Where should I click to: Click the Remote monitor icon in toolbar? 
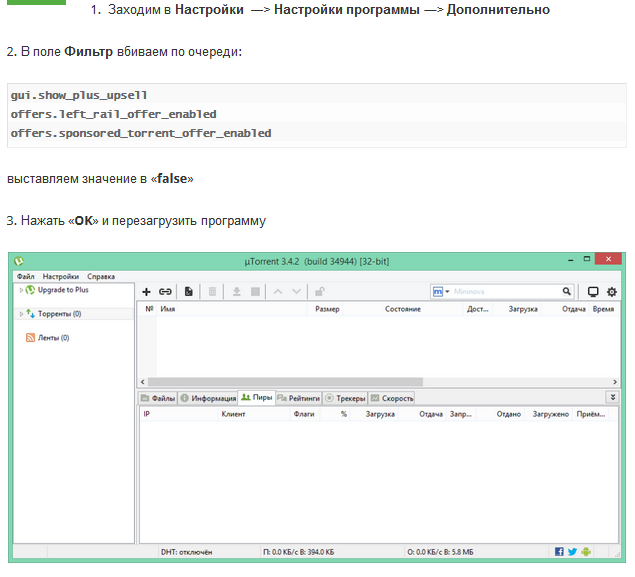pyautogui.click(x=593, y=292)
